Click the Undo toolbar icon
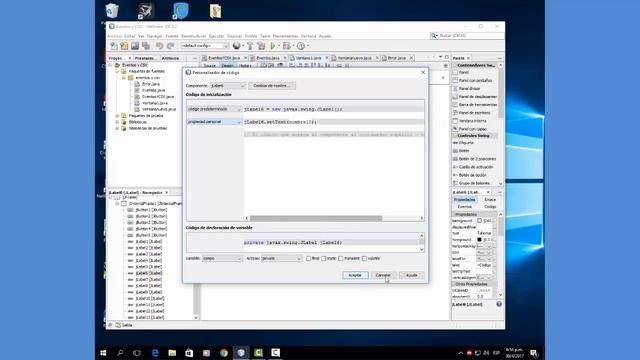Screen dimensions: 640x360 click(160, 46)
